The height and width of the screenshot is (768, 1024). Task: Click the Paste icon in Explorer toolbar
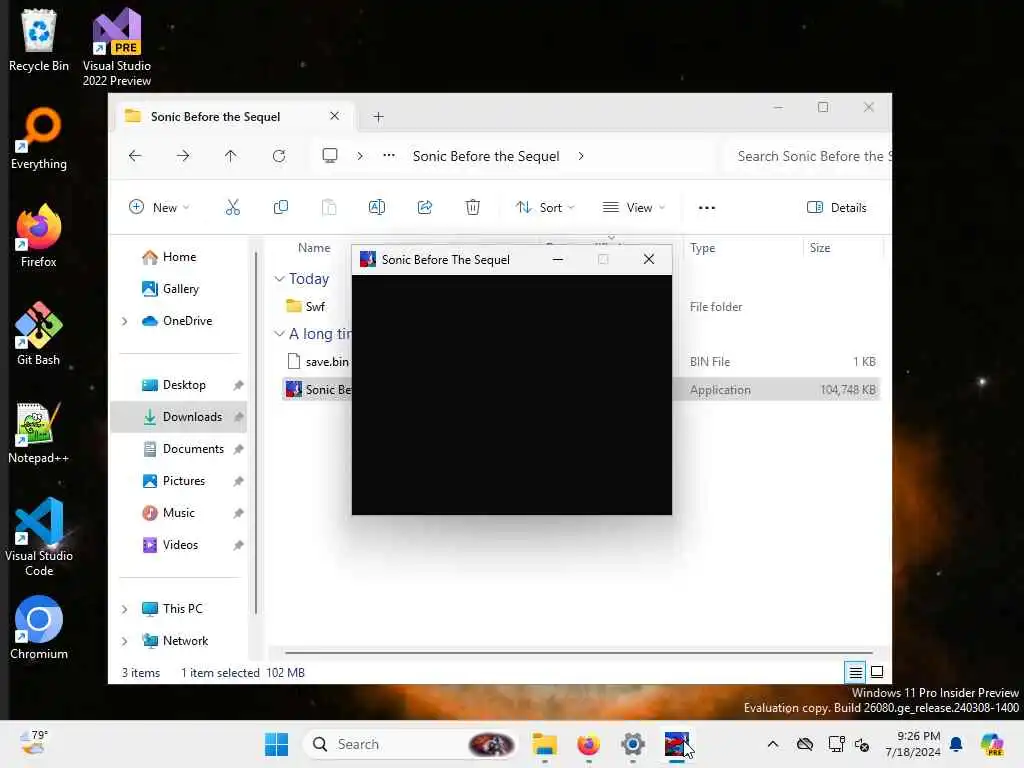(328, 208)
